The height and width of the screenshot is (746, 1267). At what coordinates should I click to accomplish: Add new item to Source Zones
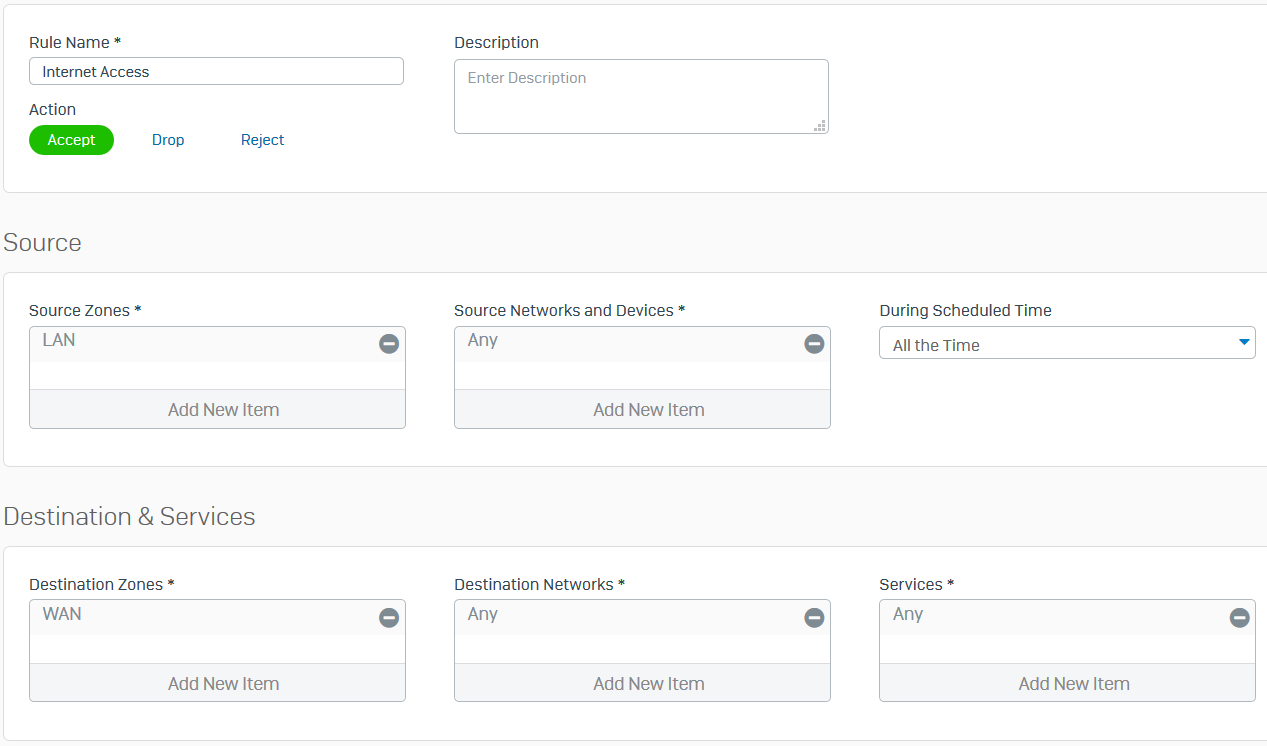point(222,409)
